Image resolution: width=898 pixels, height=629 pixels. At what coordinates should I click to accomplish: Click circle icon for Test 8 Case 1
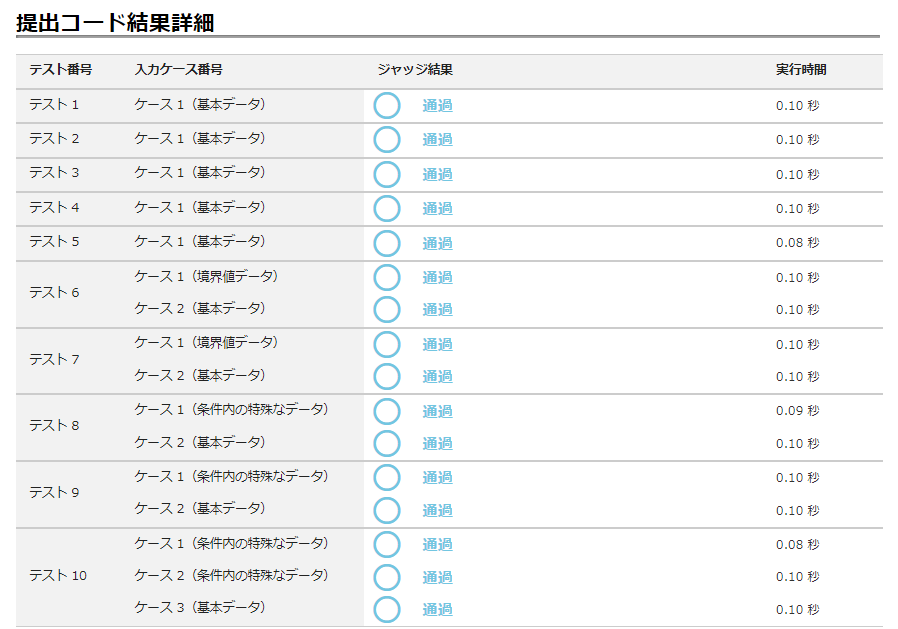387,411
